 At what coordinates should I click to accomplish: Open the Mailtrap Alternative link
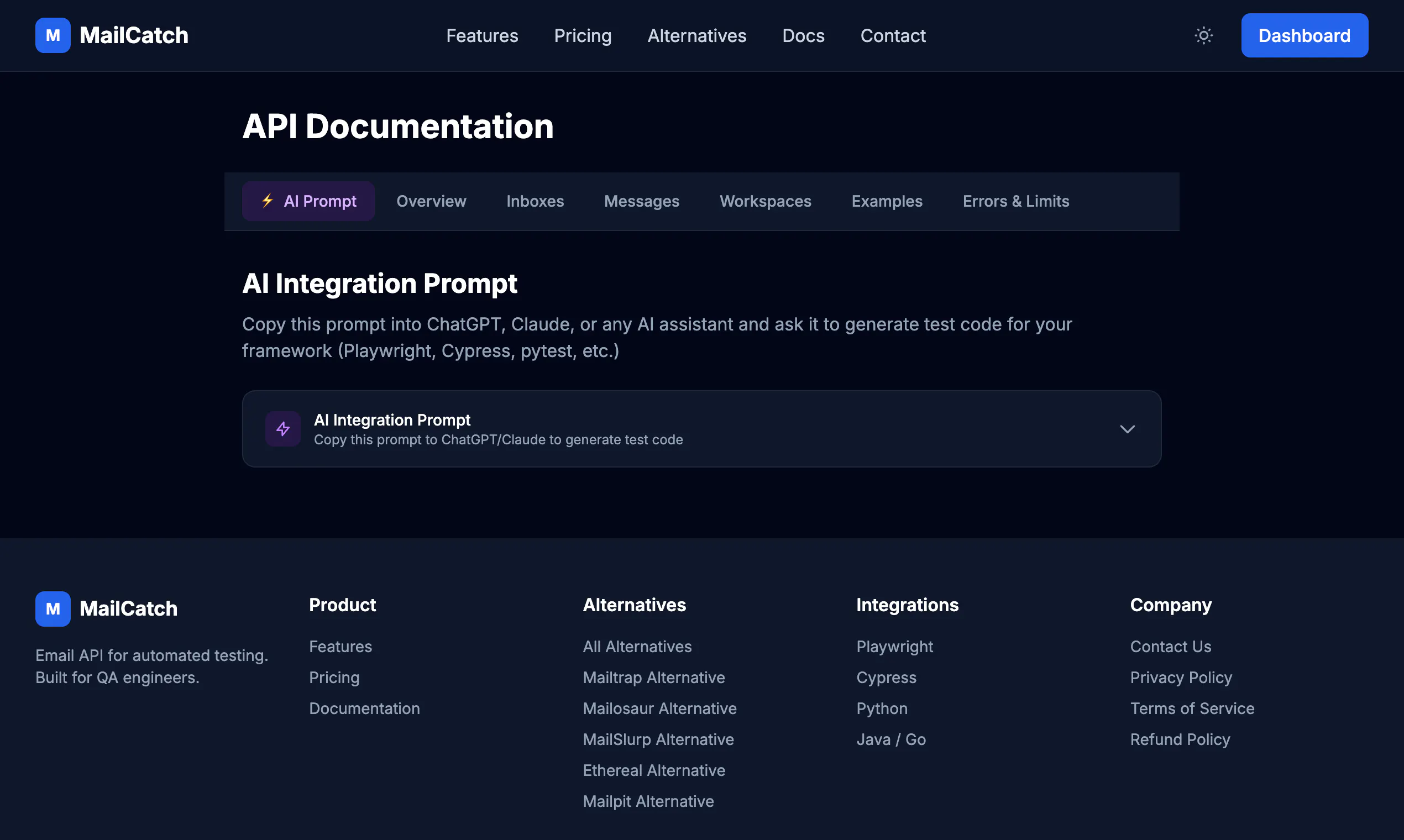tap(653, 678)
